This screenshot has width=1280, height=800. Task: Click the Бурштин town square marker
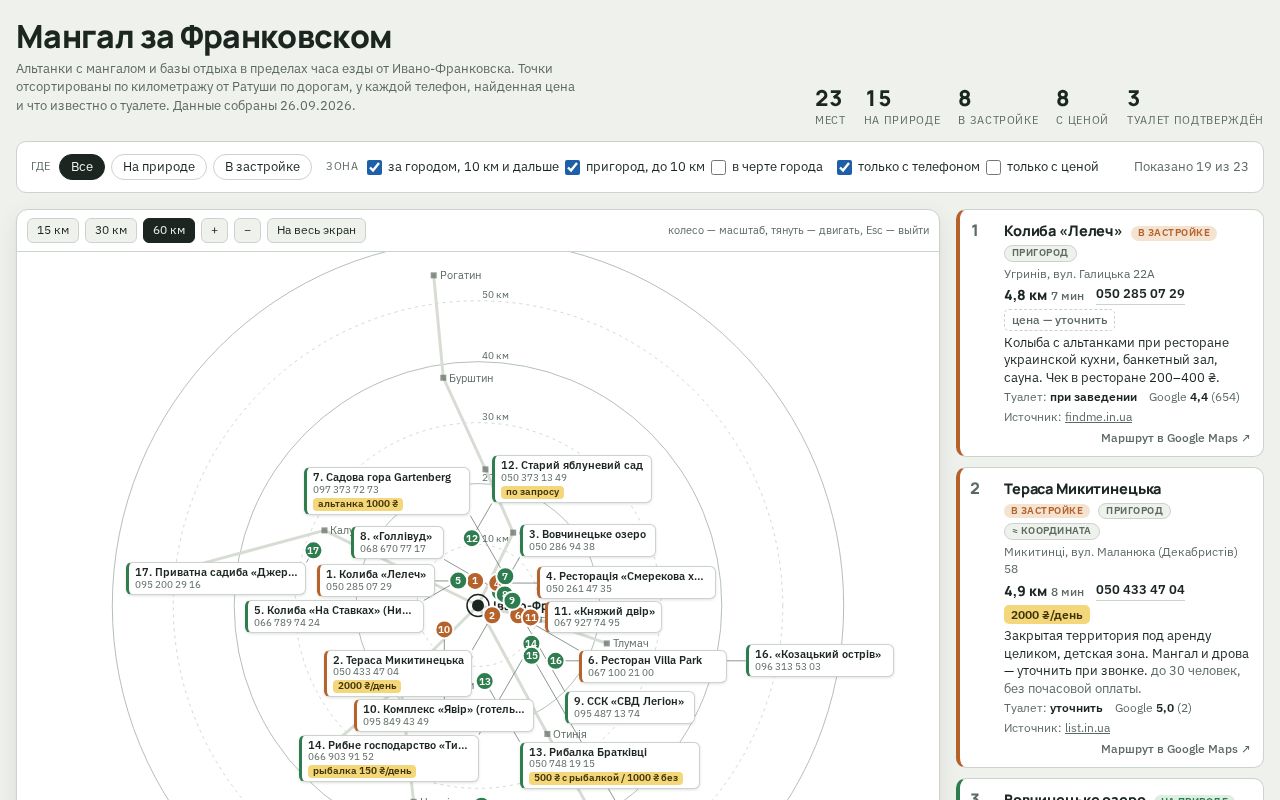[x=443, y=378]
